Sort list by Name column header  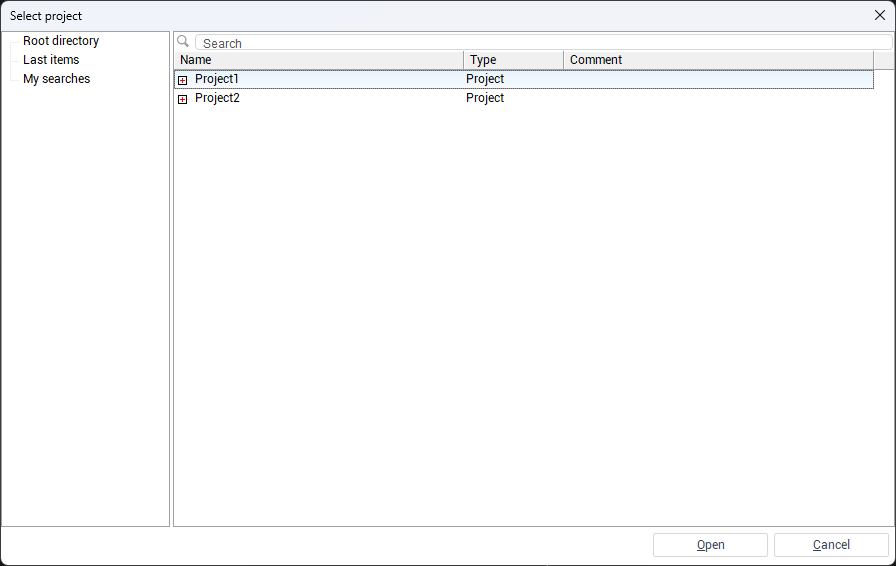click(x=318, y=60)
